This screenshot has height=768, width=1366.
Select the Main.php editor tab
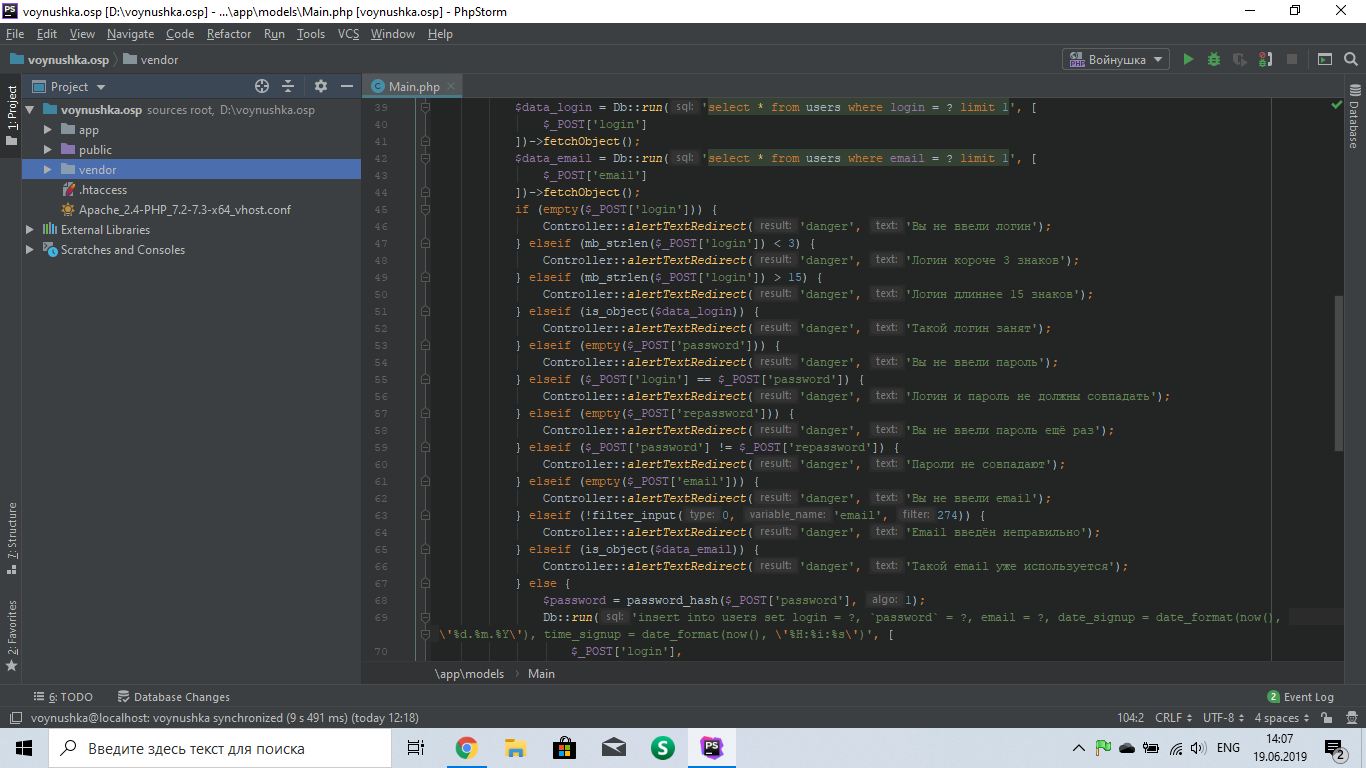point(413,87)
